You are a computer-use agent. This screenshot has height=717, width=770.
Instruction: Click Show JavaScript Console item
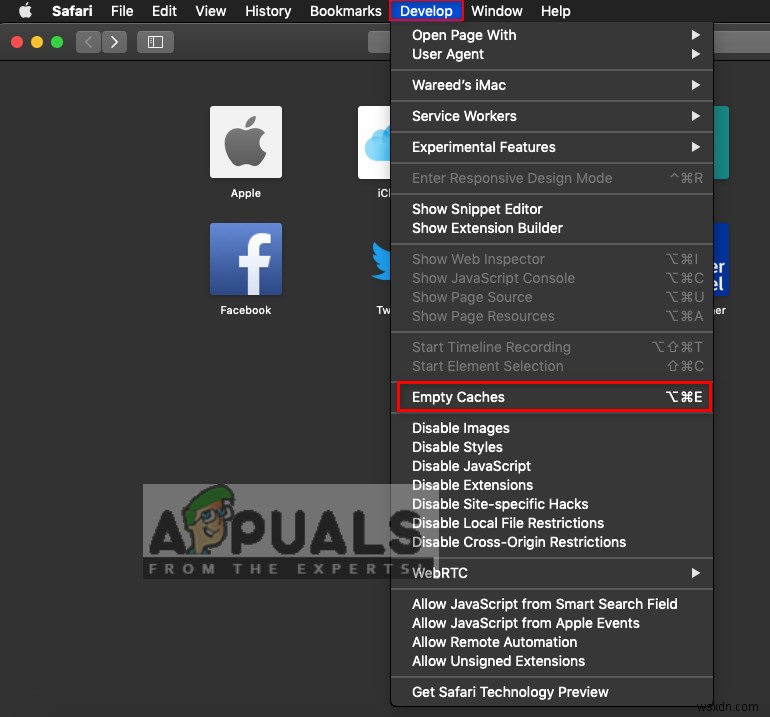pyautogui.click(x=552, y=278)
